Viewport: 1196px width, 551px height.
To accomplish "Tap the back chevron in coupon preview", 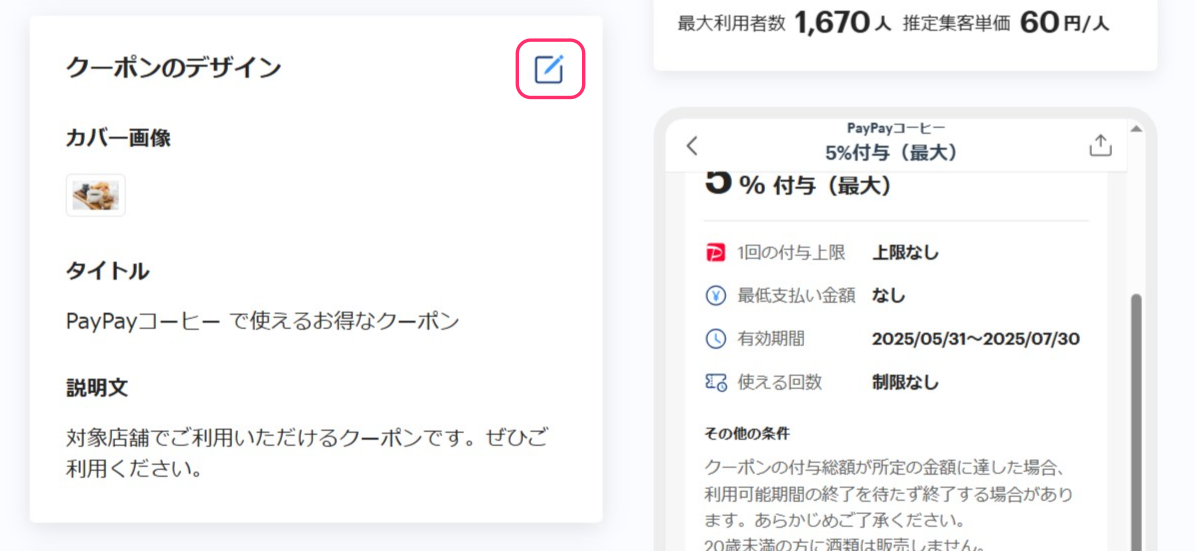I will (x=692, y=146).
